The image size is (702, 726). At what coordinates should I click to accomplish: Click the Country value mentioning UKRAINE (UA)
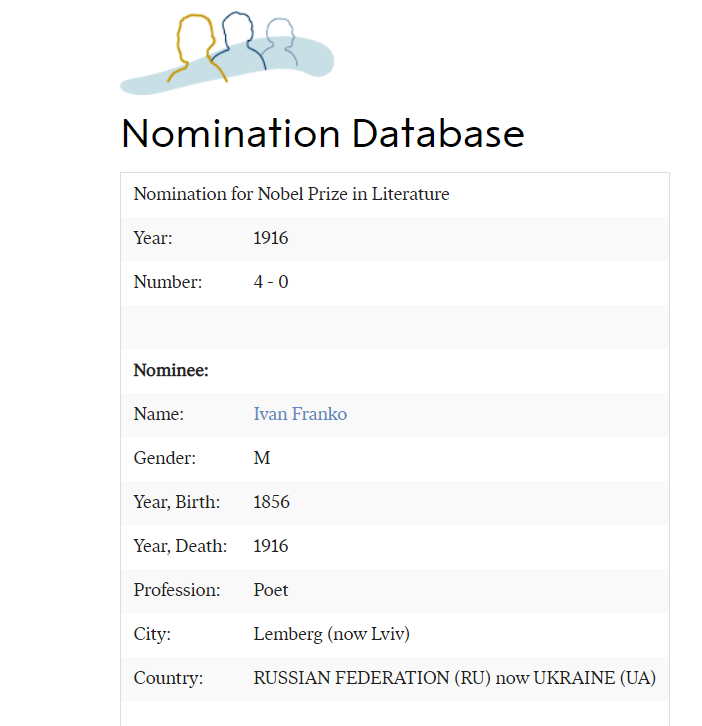pos(454,678)
